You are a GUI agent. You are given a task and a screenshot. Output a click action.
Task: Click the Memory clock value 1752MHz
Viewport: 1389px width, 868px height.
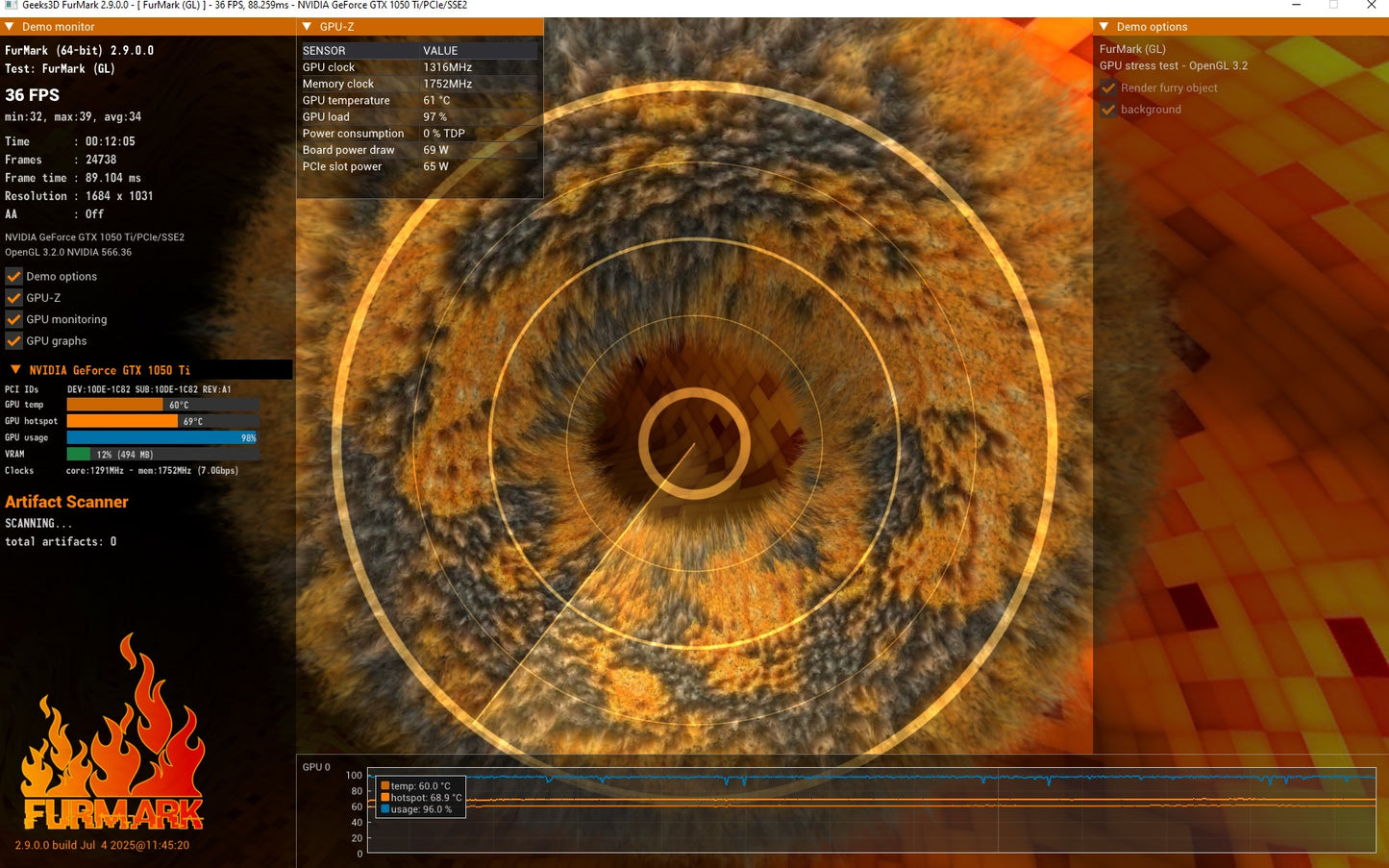[x=447, y=84]
